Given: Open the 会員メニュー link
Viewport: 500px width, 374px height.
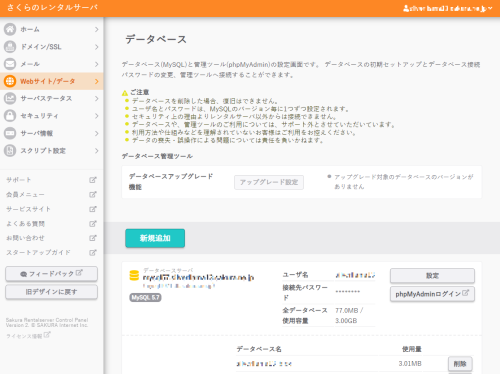Looking at the screenshot, I should 25,194.
